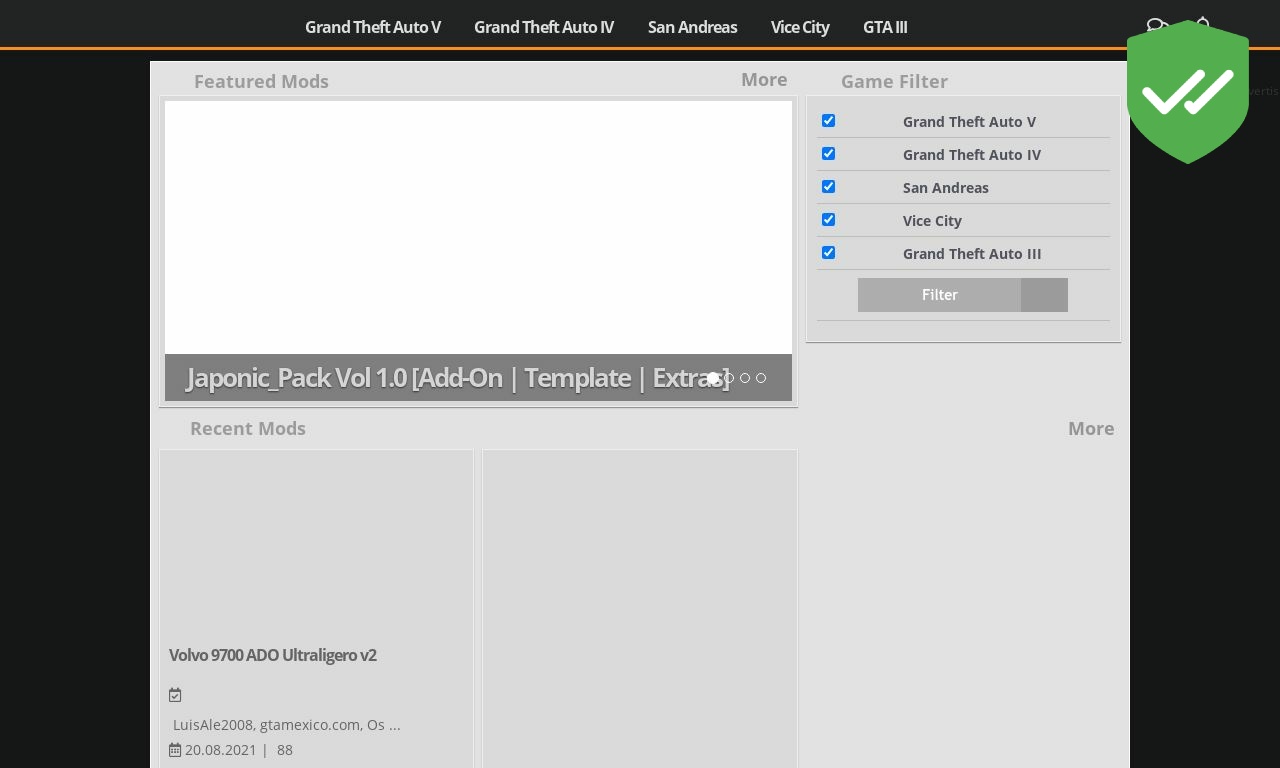Open the Japonic_Pack Vol 1.0 featured title
1280x768 pixels.
click(x=457, y=378)
